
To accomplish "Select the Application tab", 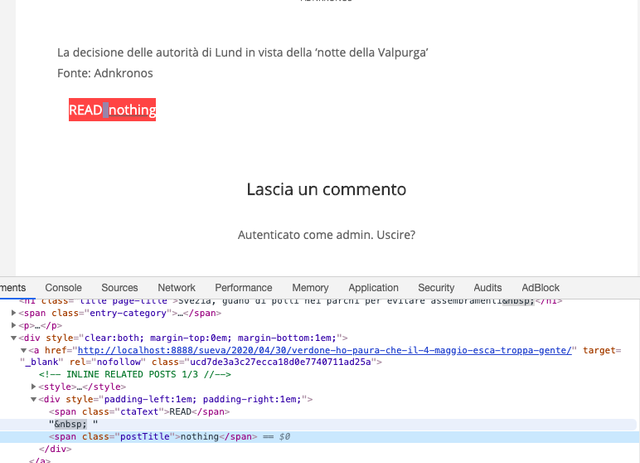I will (x=373, y=288).
